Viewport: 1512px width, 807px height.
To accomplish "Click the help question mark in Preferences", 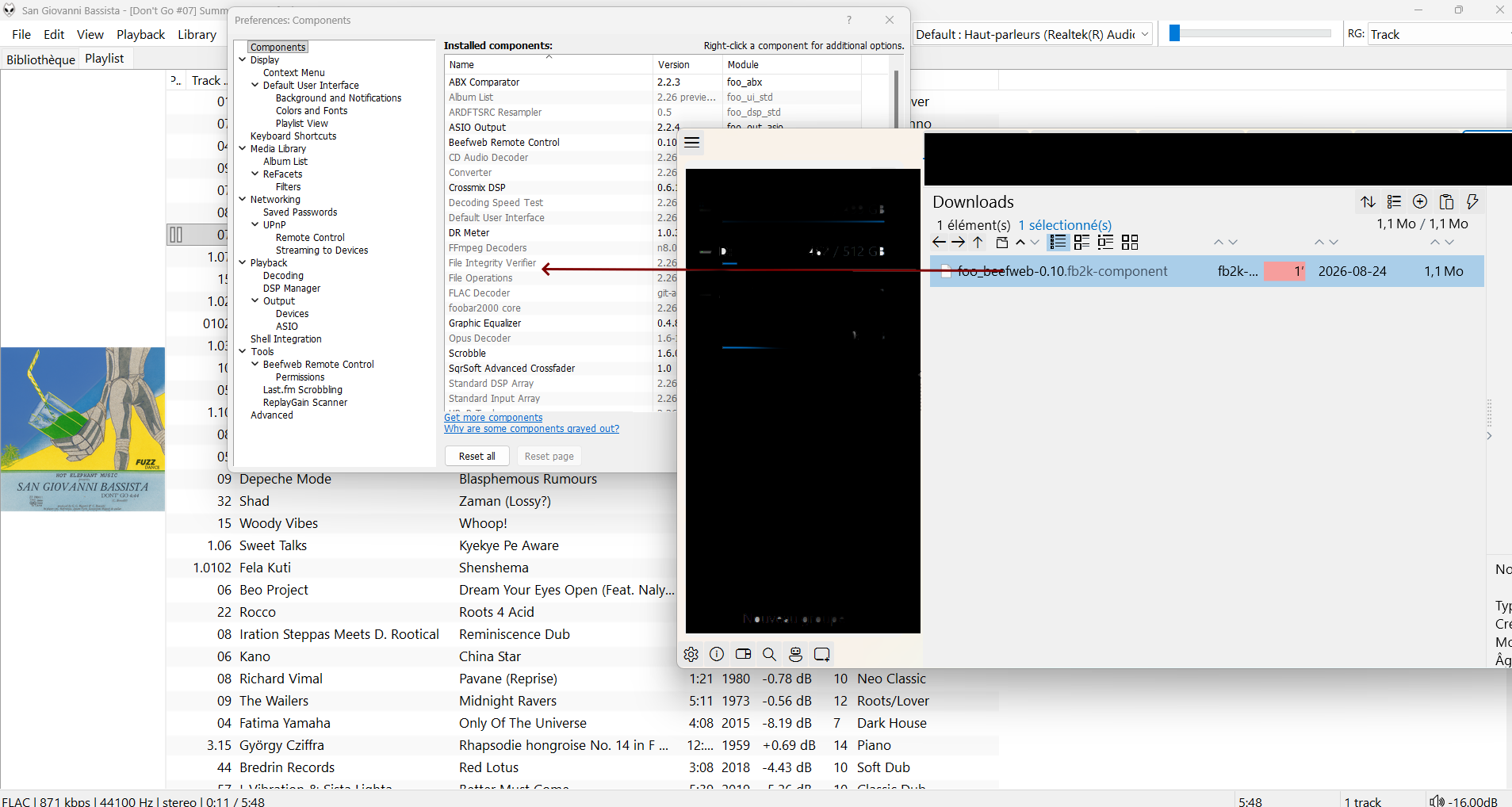I will [849, 20].
